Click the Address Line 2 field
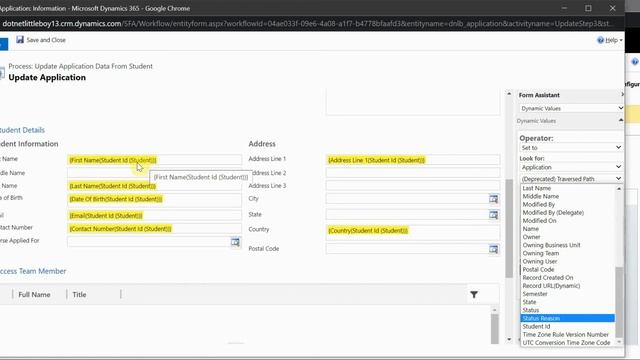 click(413, 173)
